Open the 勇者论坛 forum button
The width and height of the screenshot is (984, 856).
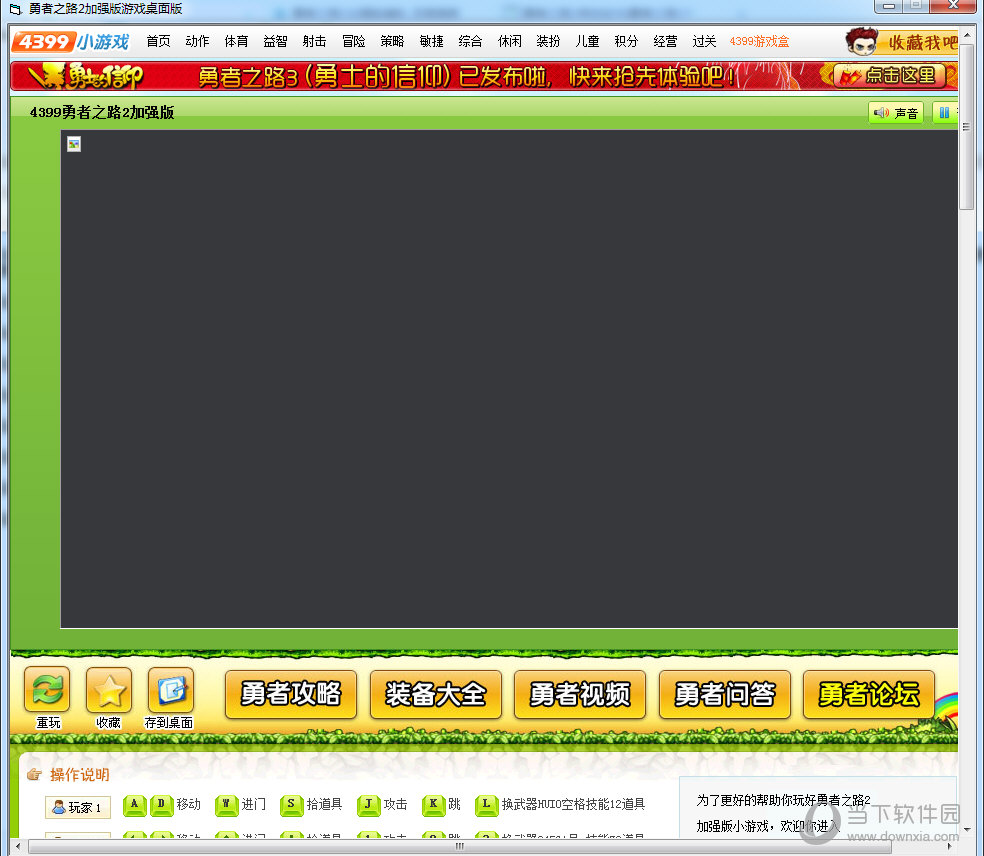869,694
